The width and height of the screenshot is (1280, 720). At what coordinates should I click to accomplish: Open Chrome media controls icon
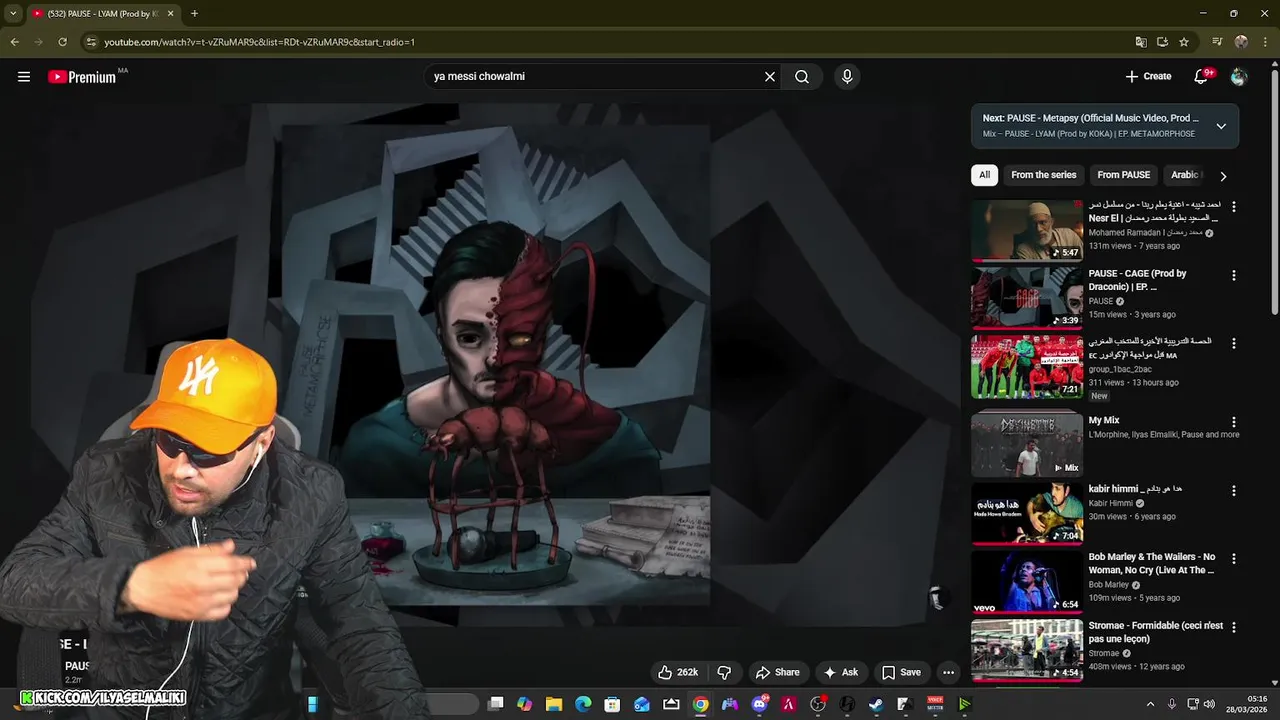[x=1217, y=42]
